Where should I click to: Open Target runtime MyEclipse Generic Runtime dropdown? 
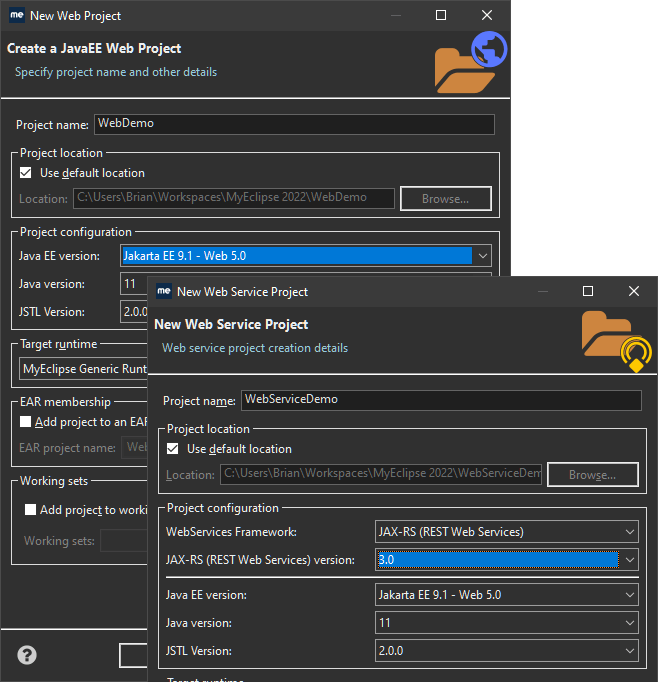pos(84,369)
